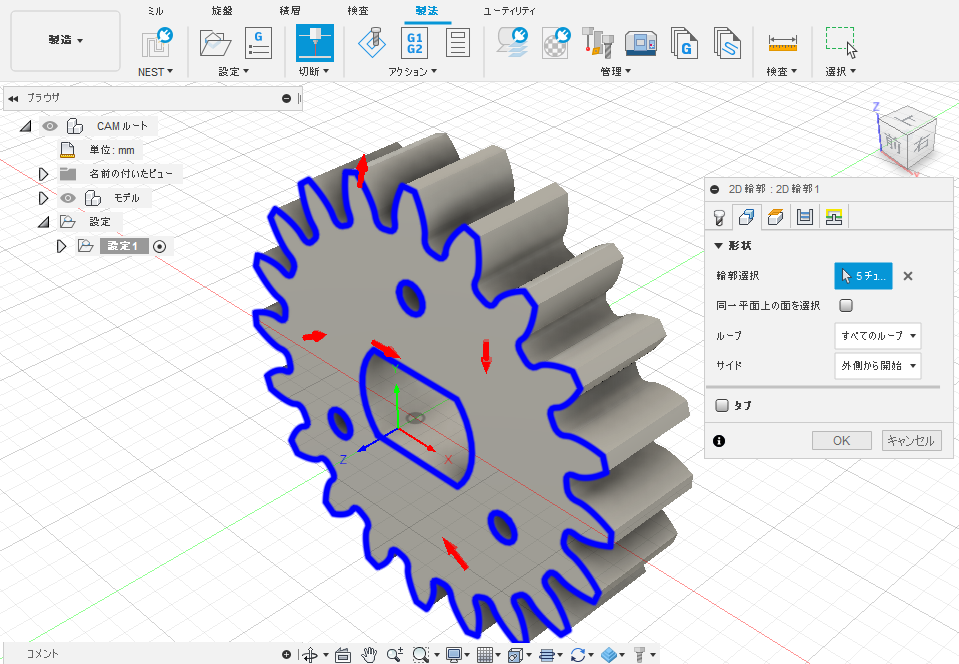
Task: Select the cutting (切断) tool icon
Action: click(315, 43)
